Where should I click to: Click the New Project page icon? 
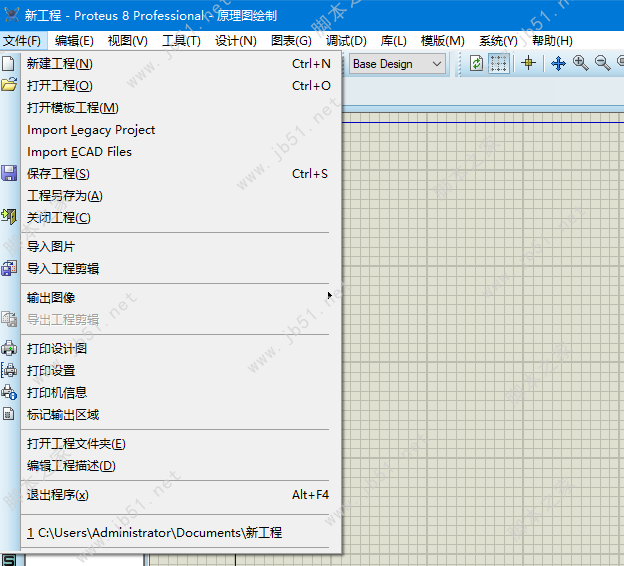pos(9,64)
